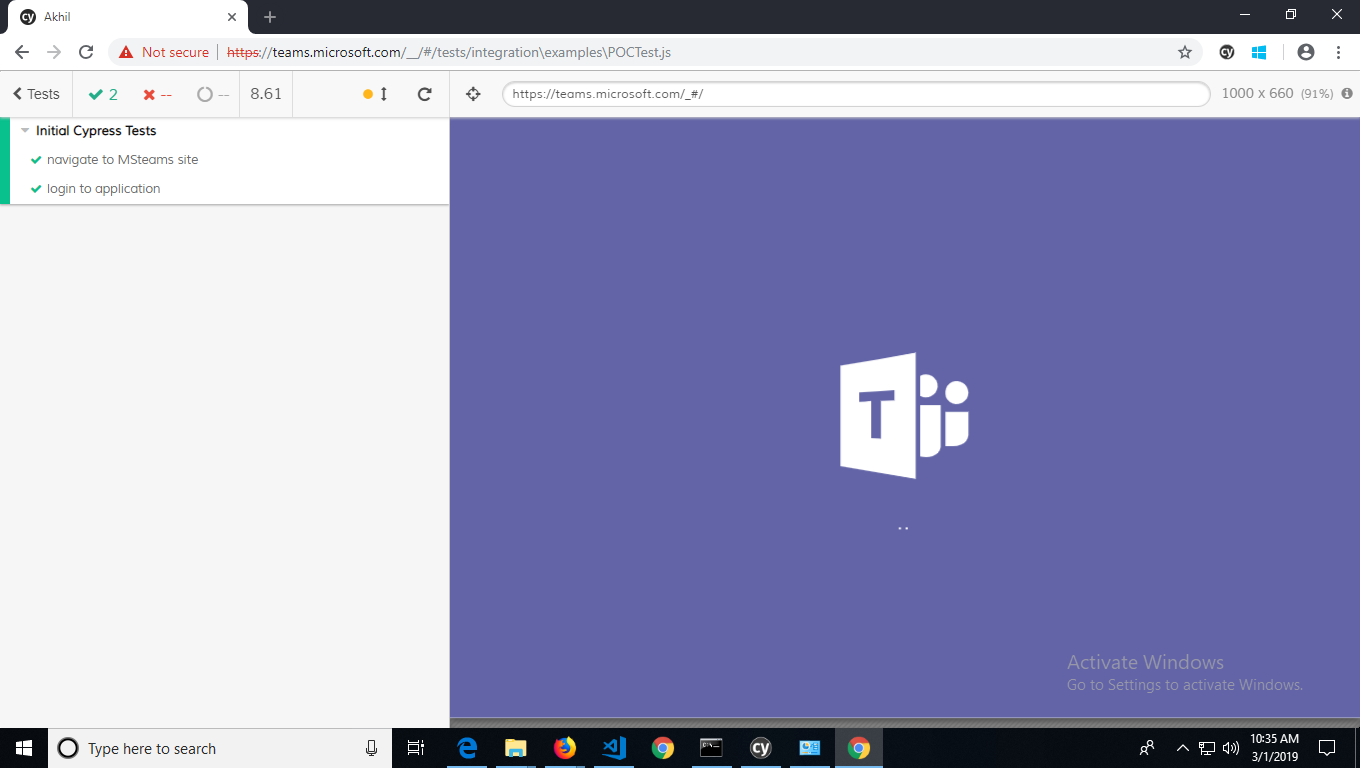This screenshot has width=1360, height=768.
Task: Expand the login to application test
Action: [103, 189]
